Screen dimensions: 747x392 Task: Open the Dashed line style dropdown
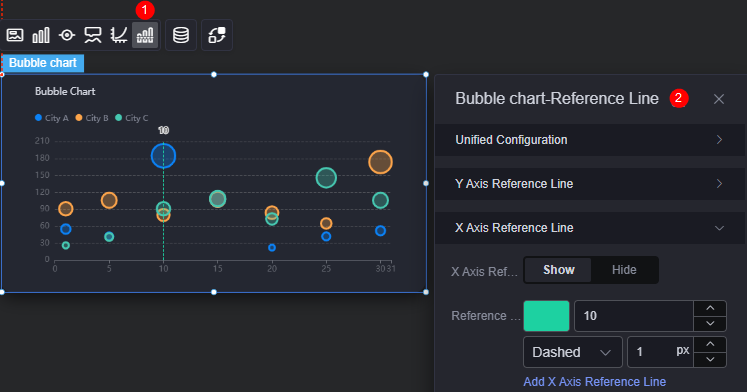point(573,352)
